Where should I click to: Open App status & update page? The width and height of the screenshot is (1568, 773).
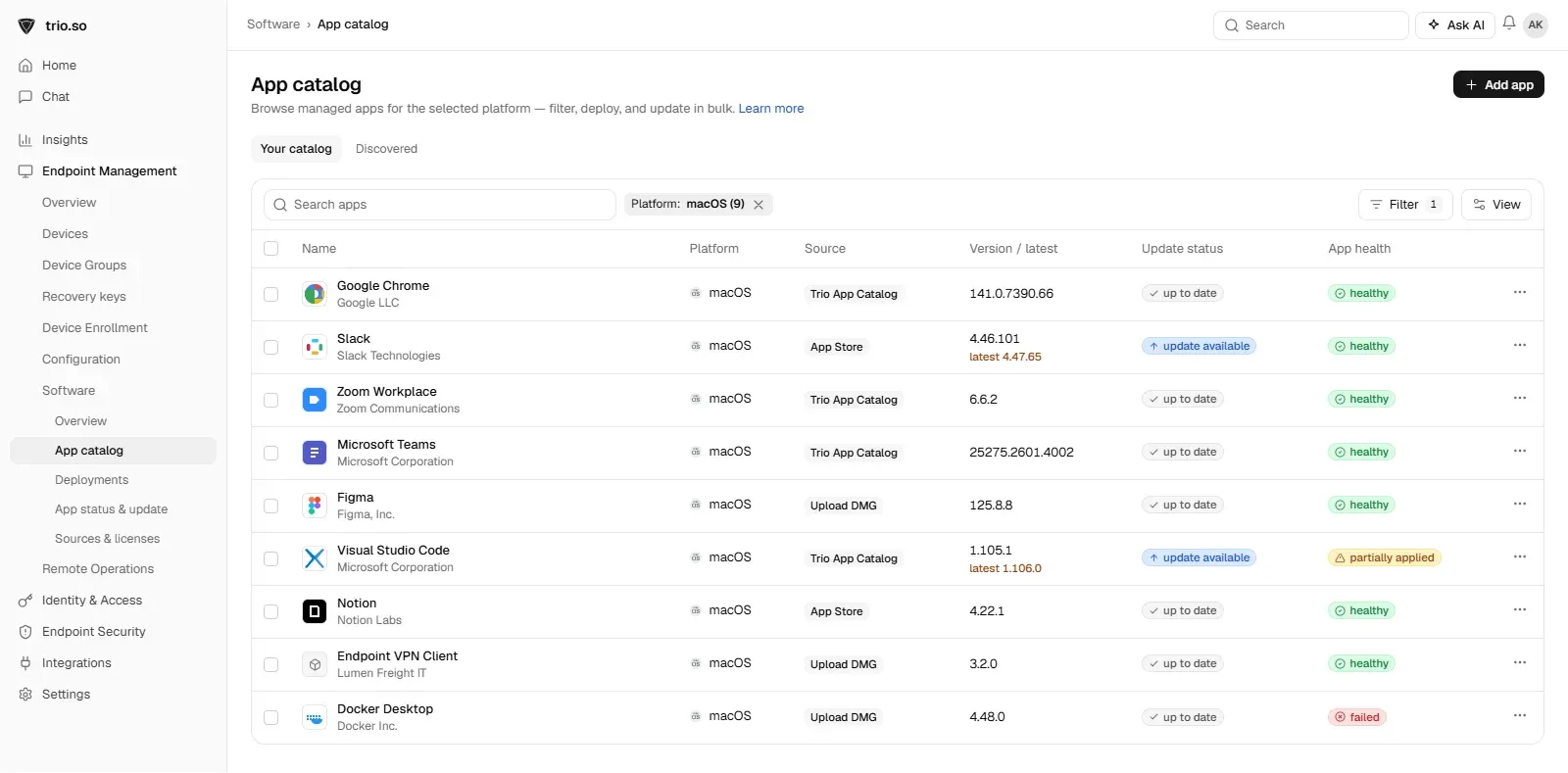pos(111,509)
